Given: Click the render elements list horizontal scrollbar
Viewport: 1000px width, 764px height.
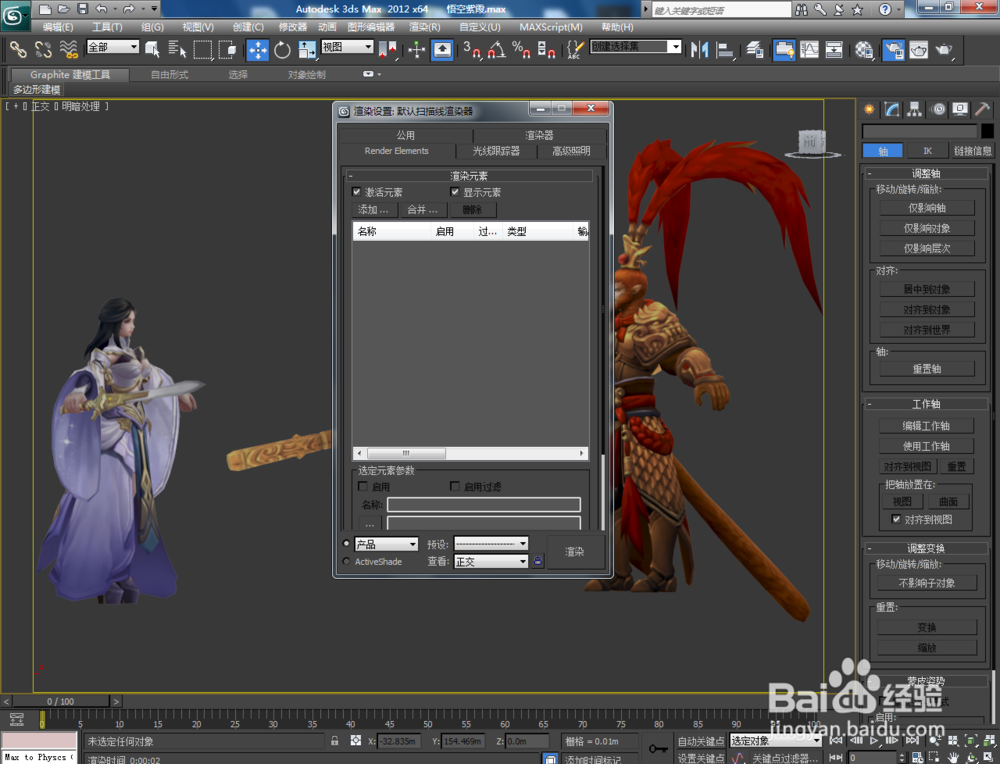Looking at the screenshot, I should (471, 453).
